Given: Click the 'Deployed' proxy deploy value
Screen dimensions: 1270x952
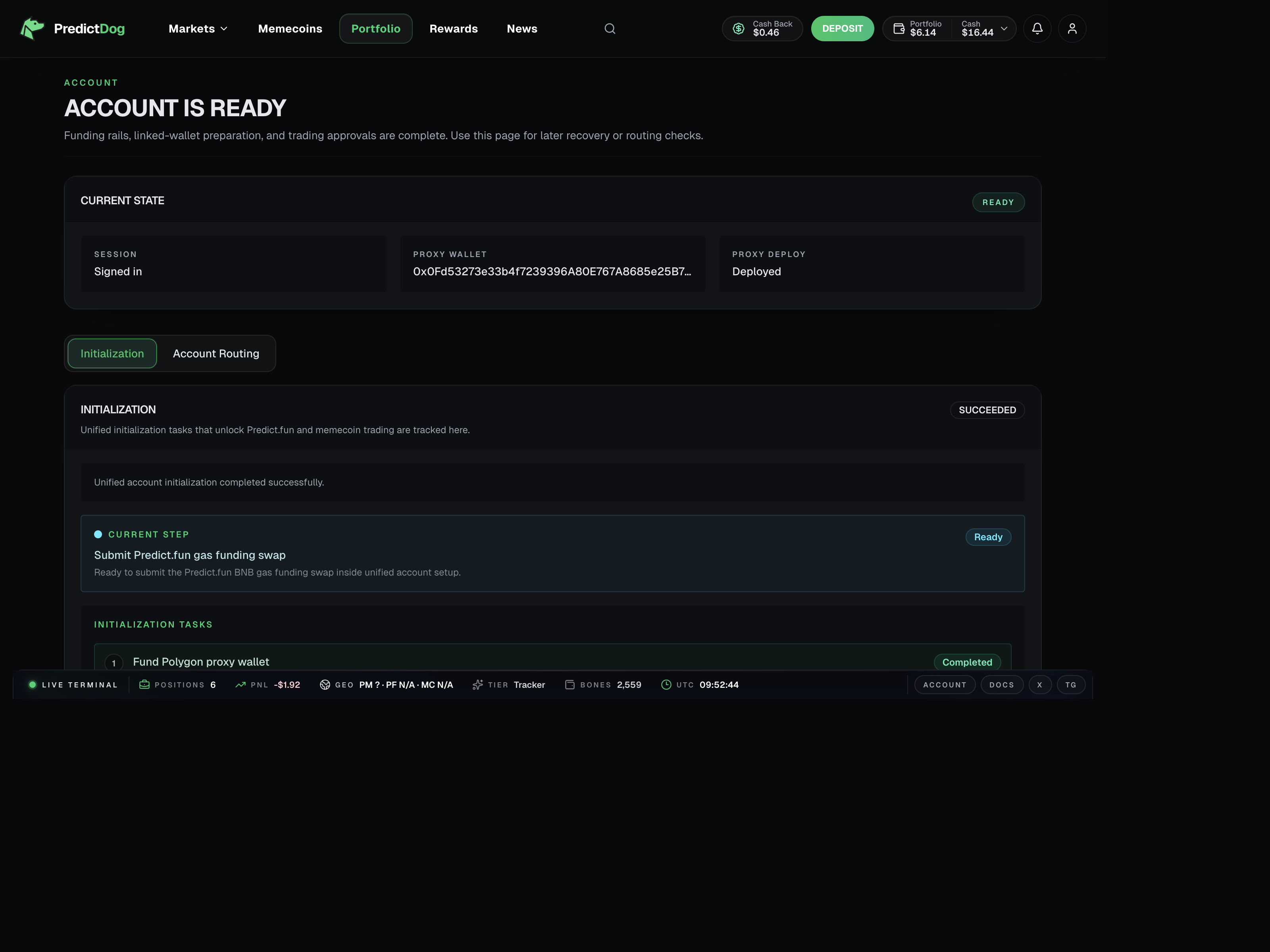Looking at the screenshot, I should [x=756, y=271].
